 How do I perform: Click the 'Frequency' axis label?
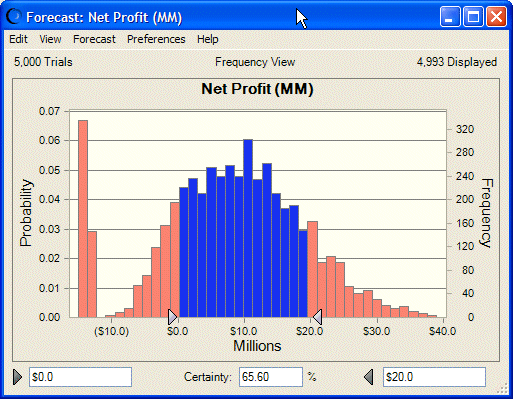[486, 213]
